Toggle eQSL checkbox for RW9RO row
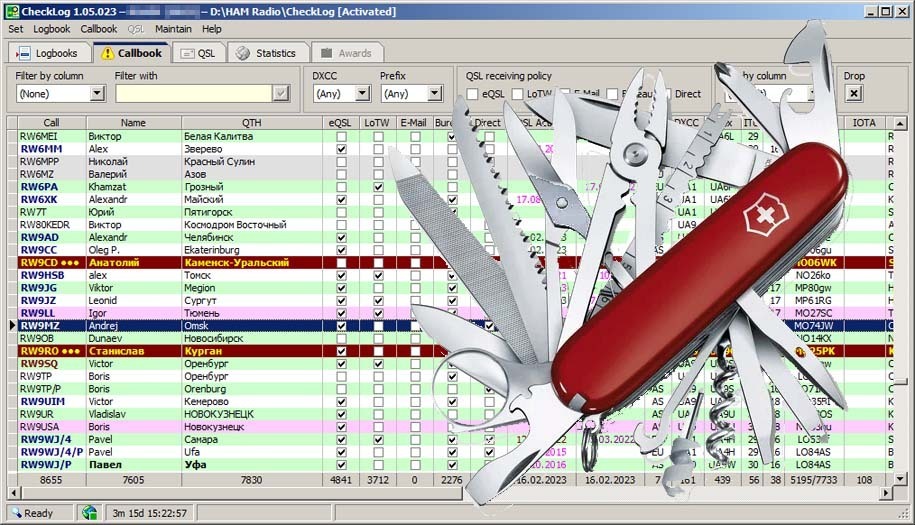 pyautogui.click(x=341, y=351)
